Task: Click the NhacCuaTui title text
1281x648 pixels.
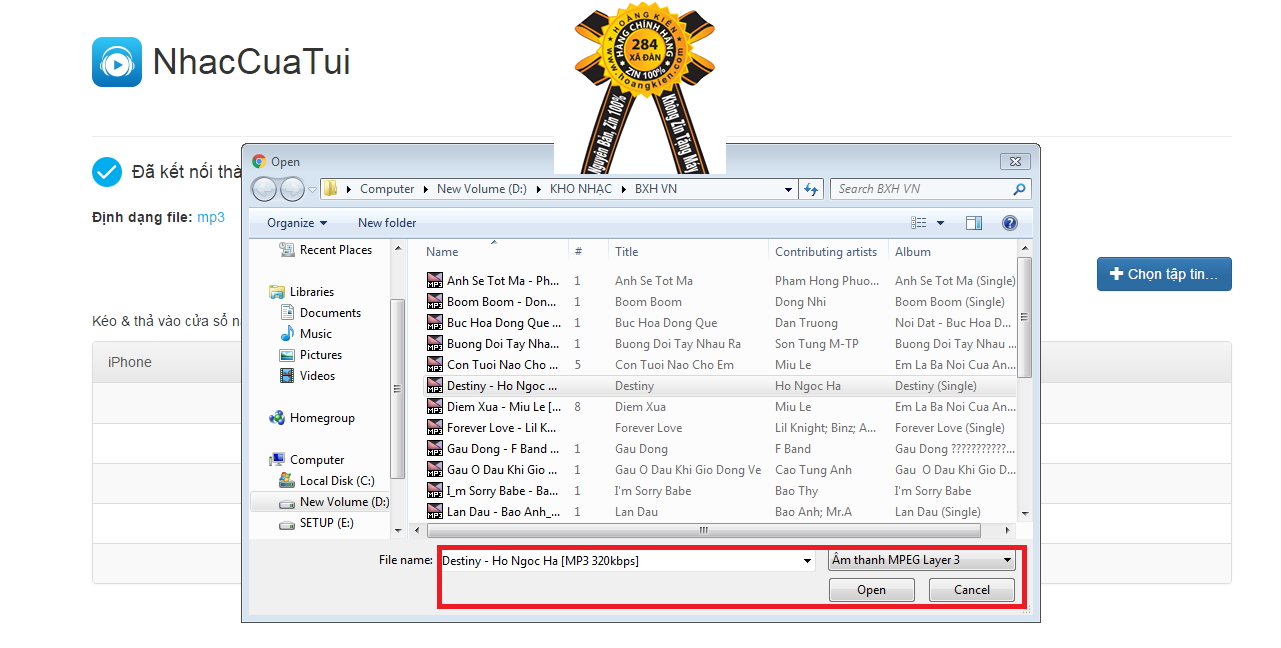Action: [x=251, y=62]
